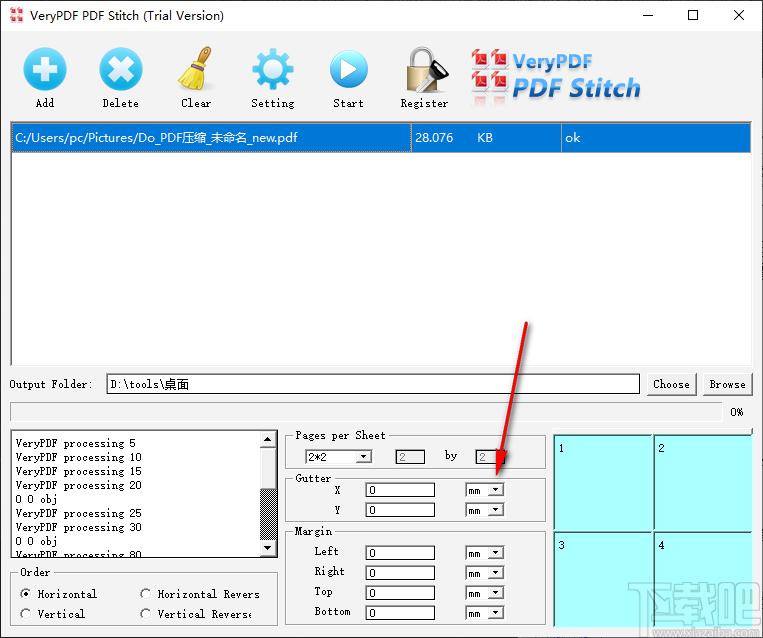Viewport: 763px width, 638px height.
Task: Open the Setting gear icon
Action: pyautogui.click(x=272, y=69)
